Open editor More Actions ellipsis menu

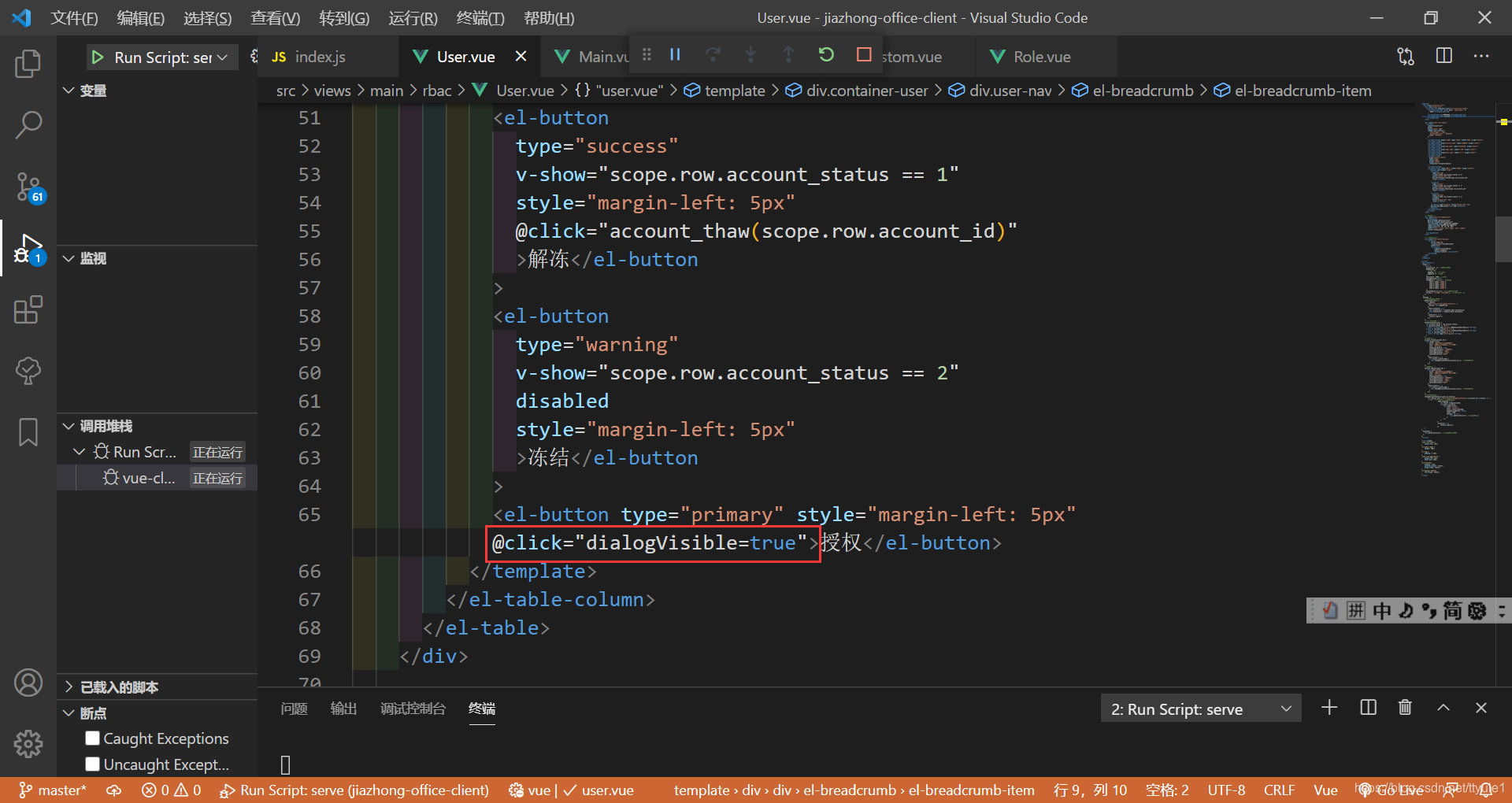point(1481,56)
